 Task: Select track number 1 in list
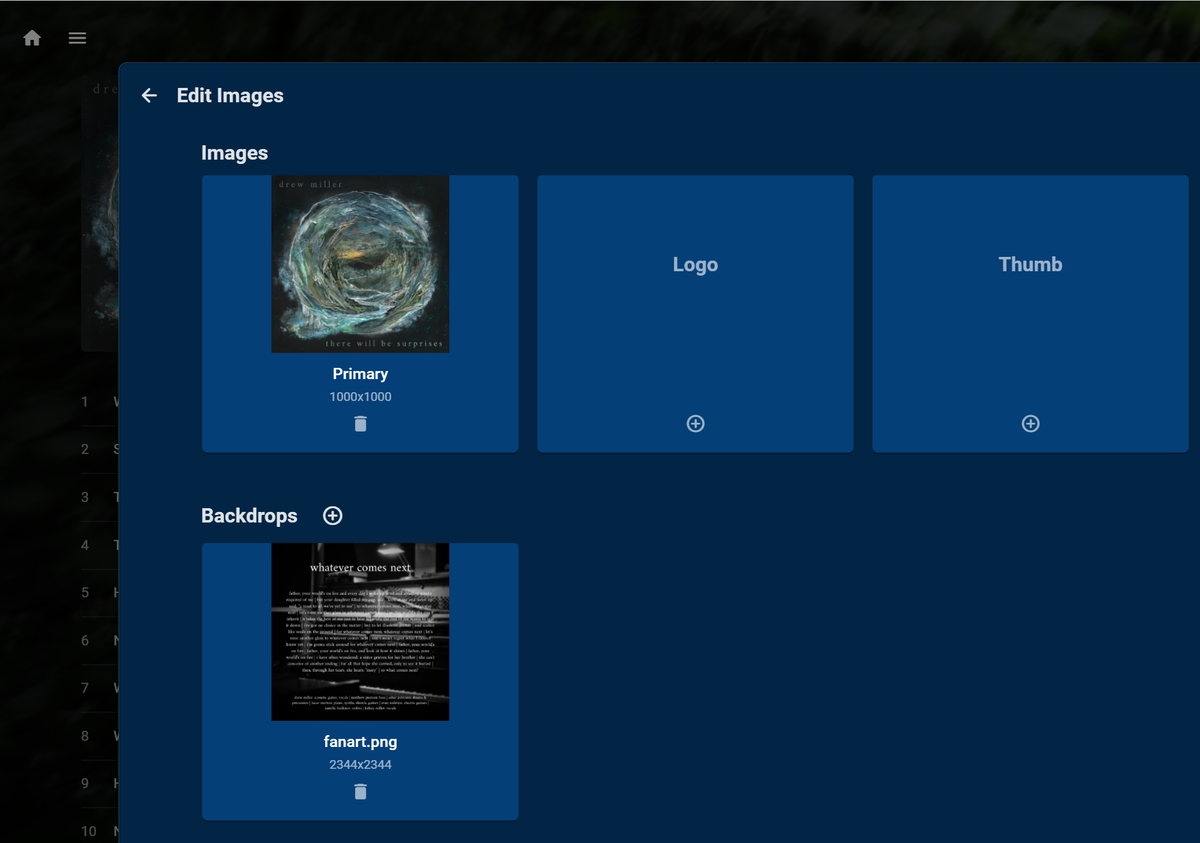[85, 402]
